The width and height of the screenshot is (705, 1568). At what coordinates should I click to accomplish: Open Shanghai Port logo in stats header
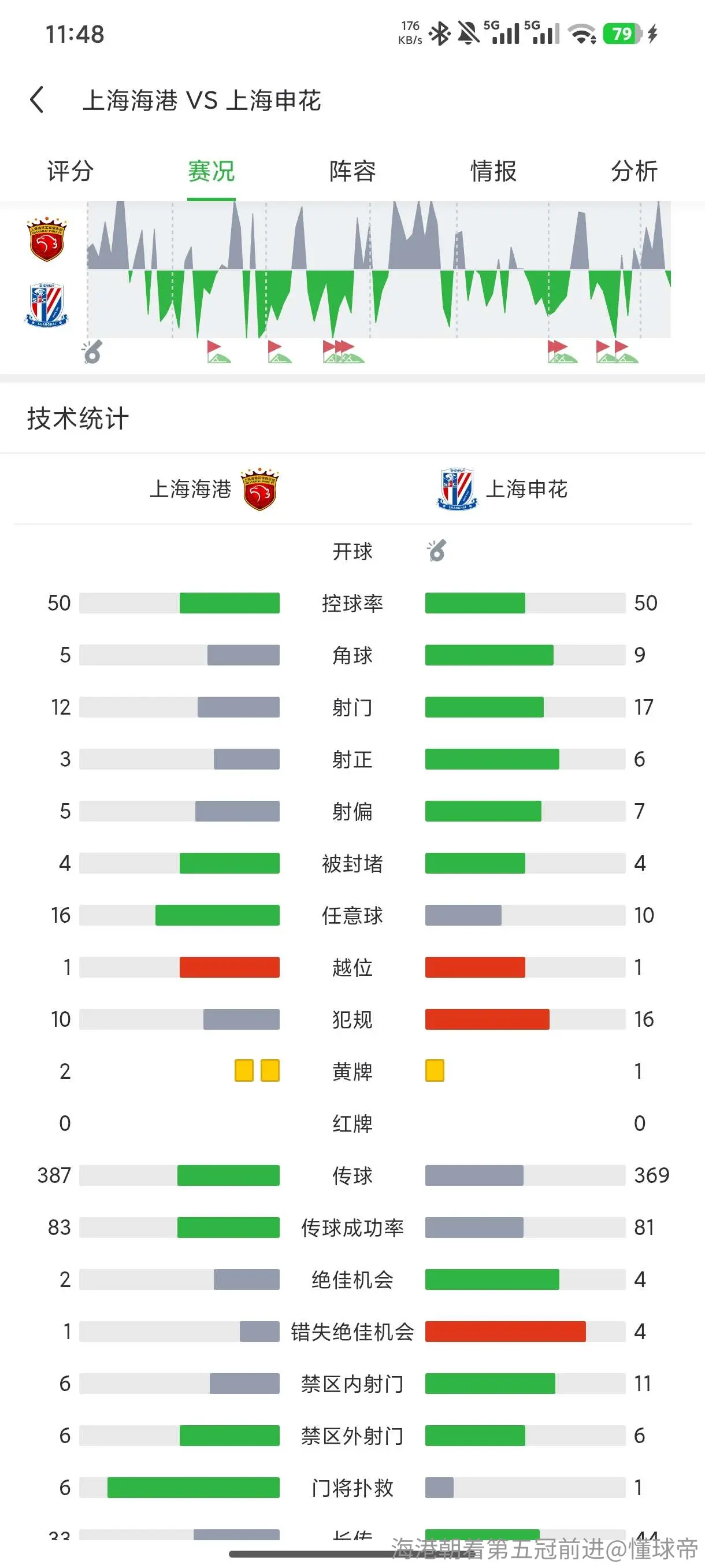tap(259, 489)
